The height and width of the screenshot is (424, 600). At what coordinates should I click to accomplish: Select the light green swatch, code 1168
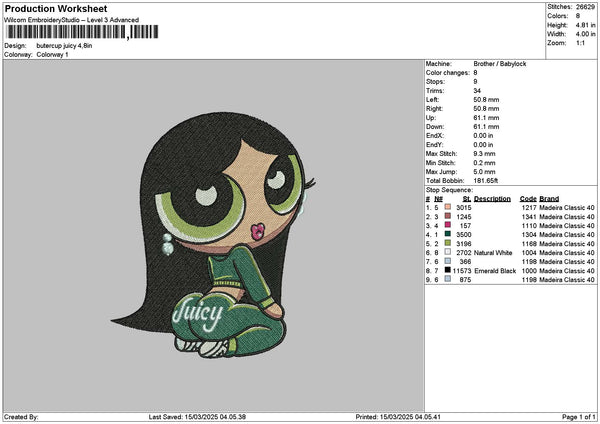pos(447,243)
